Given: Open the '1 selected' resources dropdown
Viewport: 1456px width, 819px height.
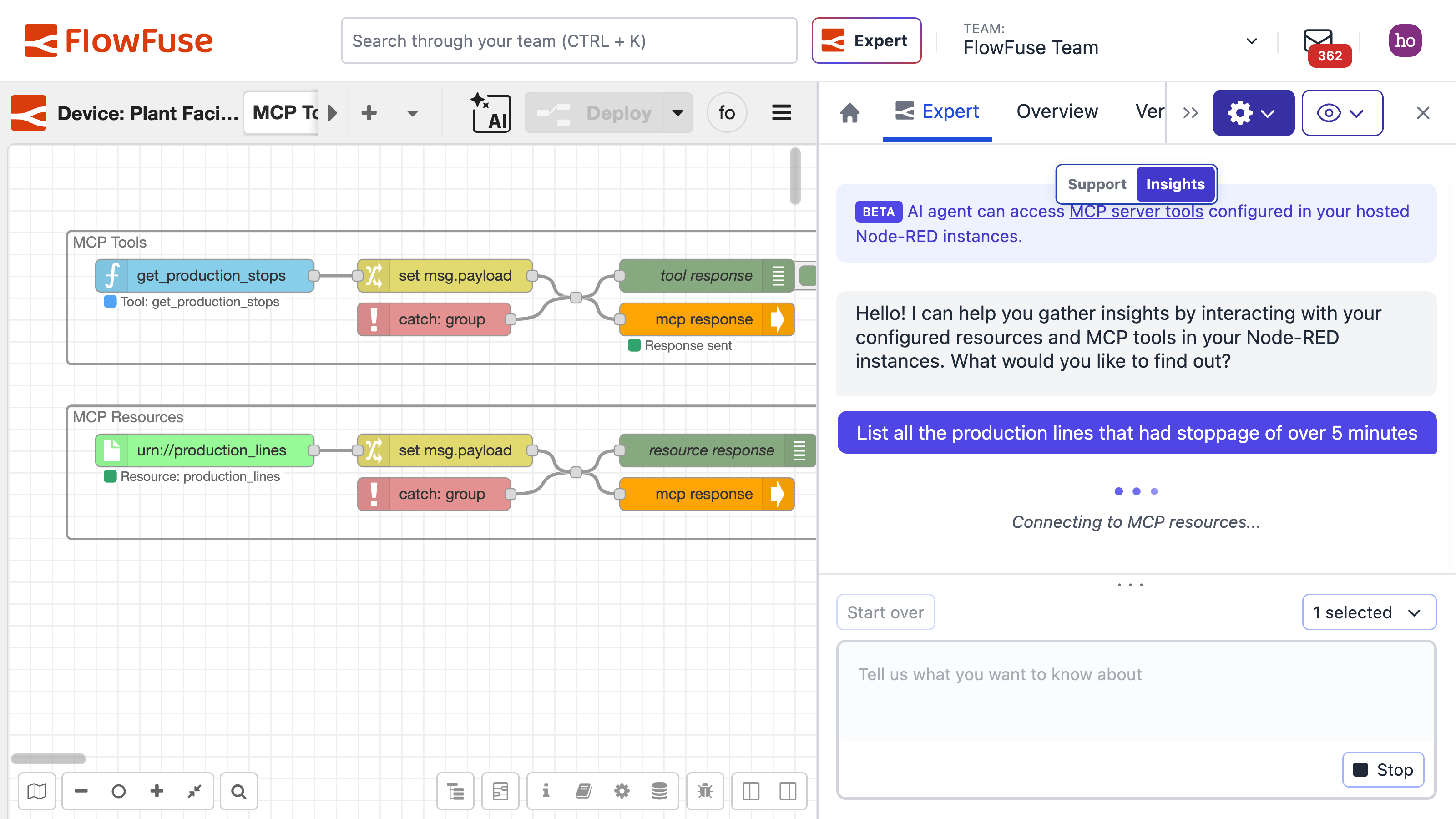Looking at the screenshot, I should click(x=1368, y=612).
